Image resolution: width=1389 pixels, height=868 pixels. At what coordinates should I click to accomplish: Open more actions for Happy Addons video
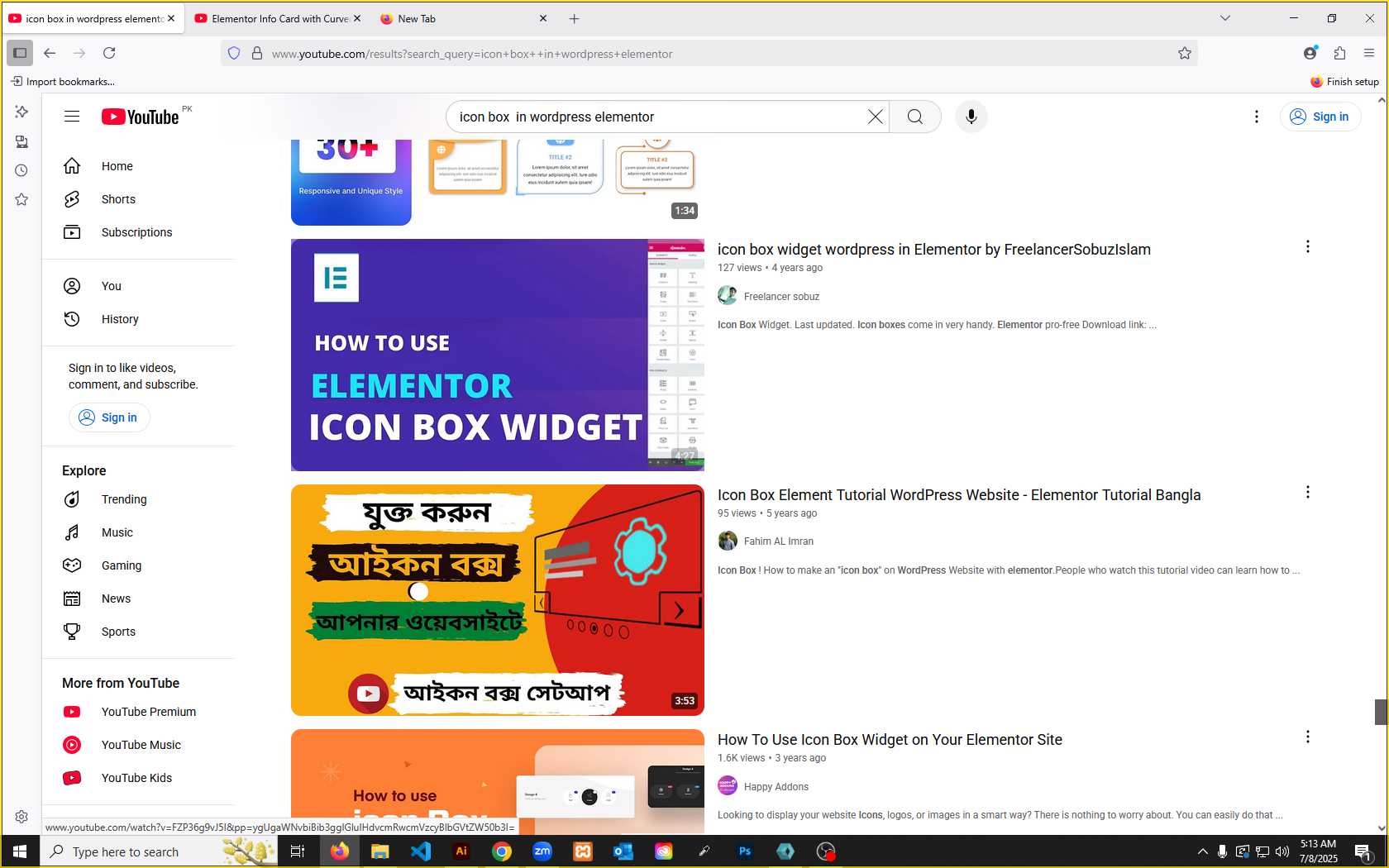(x=1307, y=737)
